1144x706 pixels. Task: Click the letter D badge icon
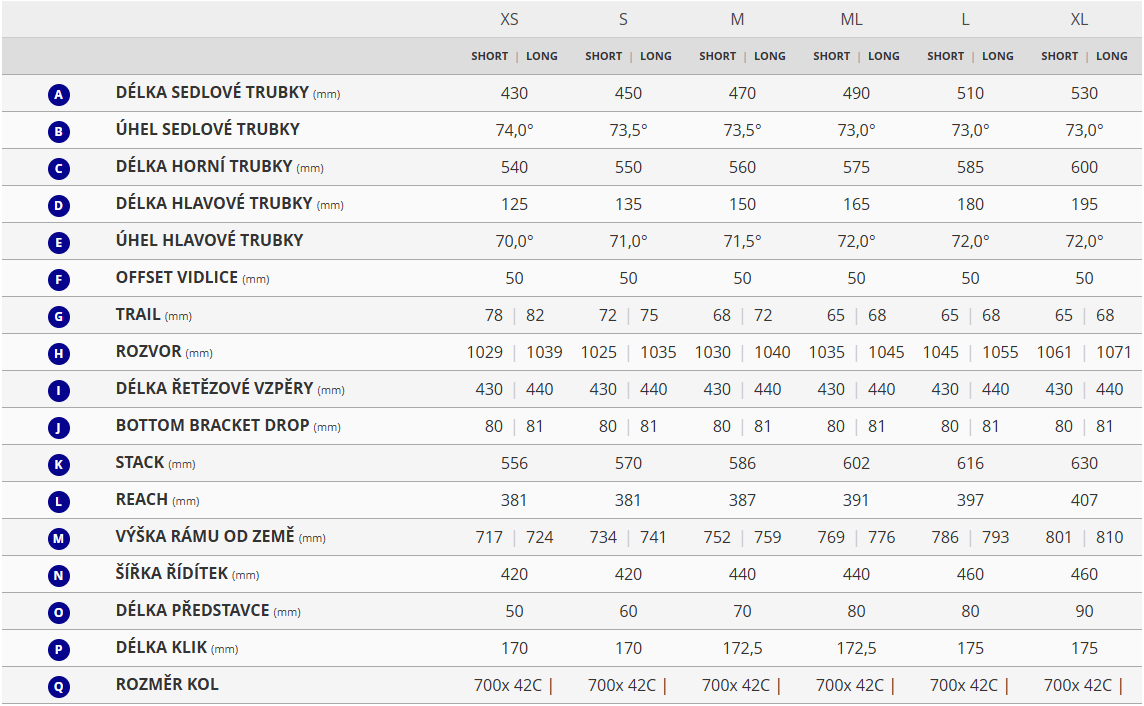coord(59,206)
